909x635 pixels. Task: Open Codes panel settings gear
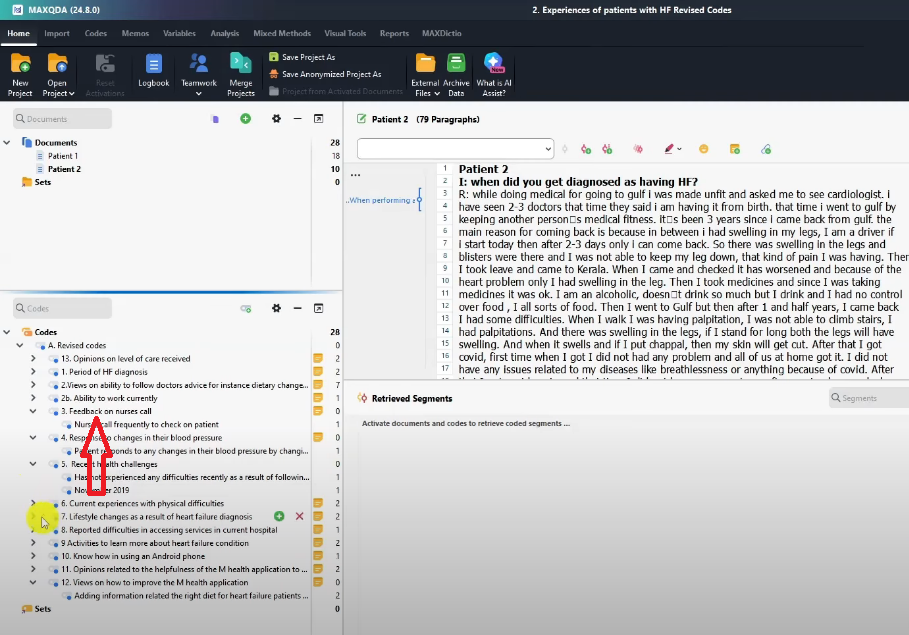(x=277, y=309)
